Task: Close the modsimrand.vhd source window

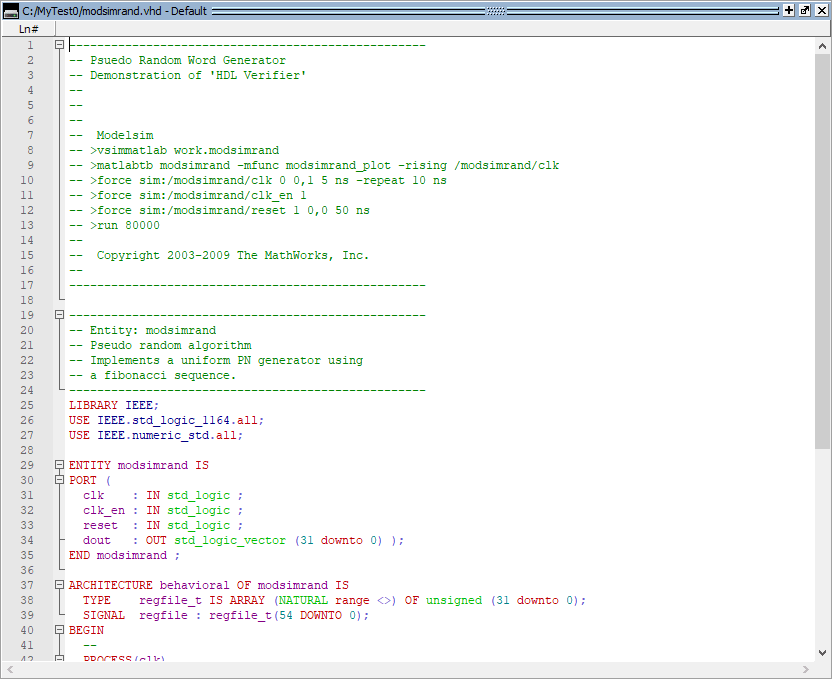Action: coord(821,10)
